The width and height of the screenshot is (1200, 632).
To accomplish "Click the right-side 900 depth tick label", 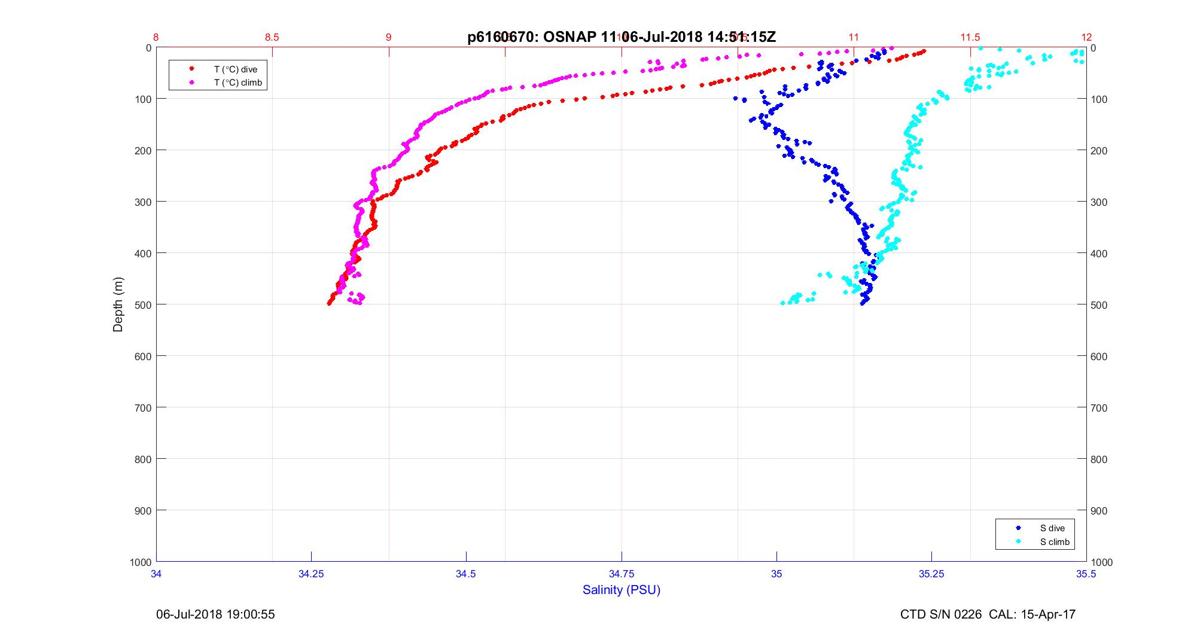I will (1099, 510).
